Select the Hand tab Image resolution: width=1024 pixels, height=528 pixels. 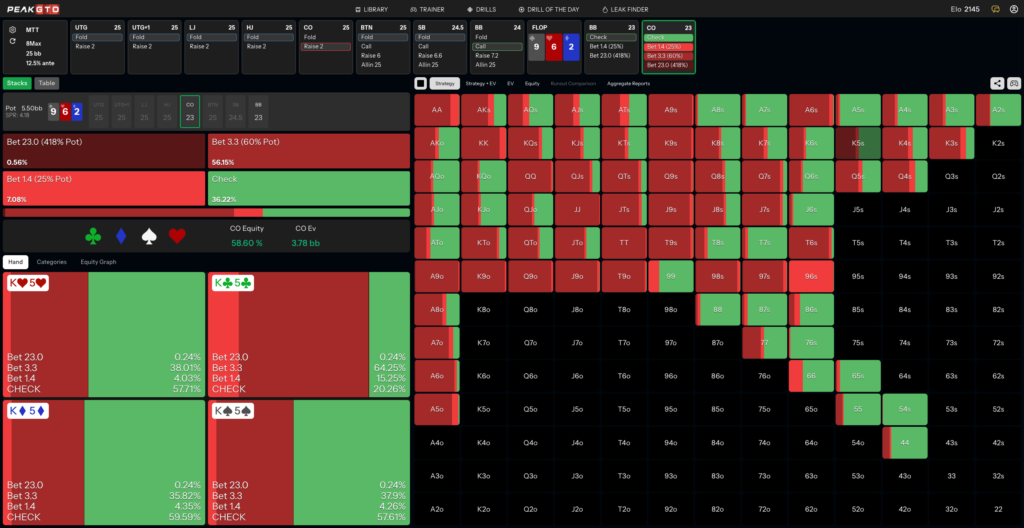click(16, 261)
